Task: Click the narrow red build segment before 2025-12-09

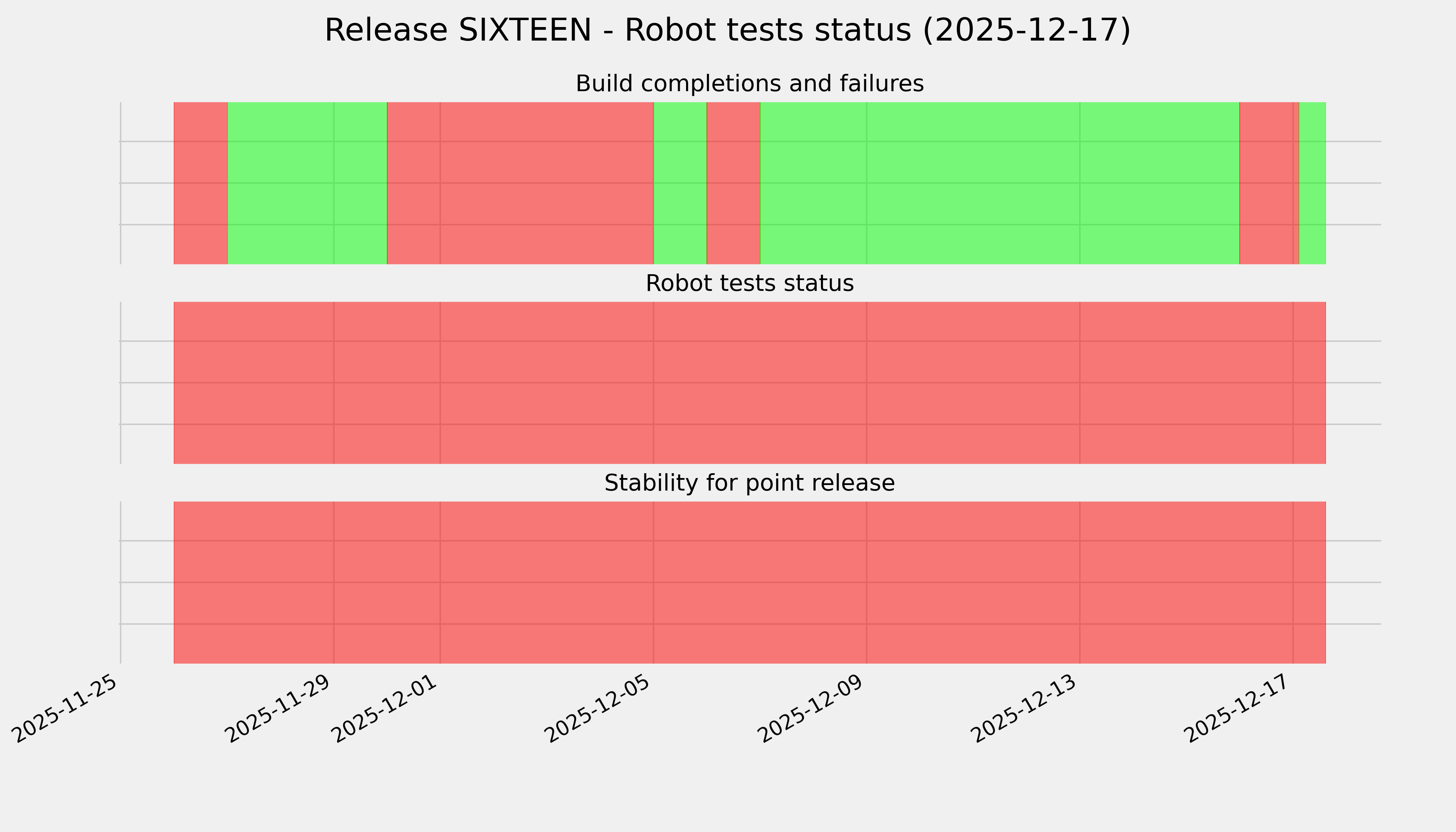Action: [733, 183]
